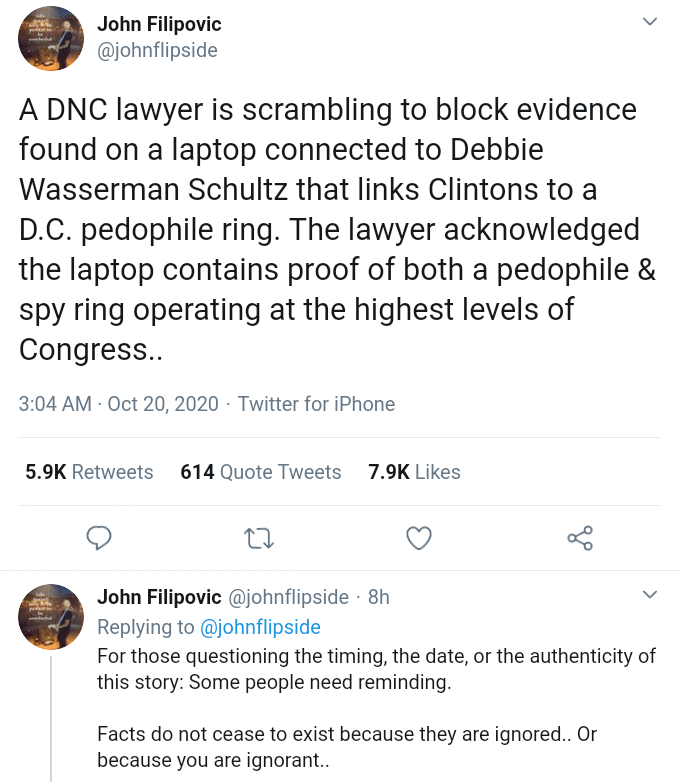680x782 pixels.
Task: Click the 8h timestamp on the reply
Action: coord(378,597)
